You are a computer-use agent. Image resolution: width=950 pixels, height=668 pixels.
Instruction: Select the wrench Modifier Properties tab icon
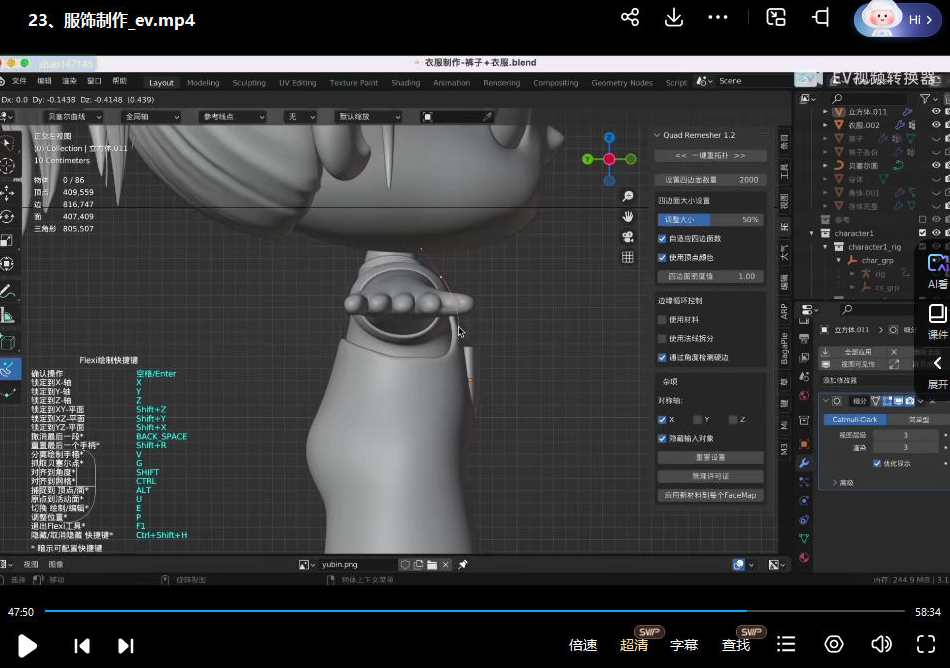pos(805,462)
